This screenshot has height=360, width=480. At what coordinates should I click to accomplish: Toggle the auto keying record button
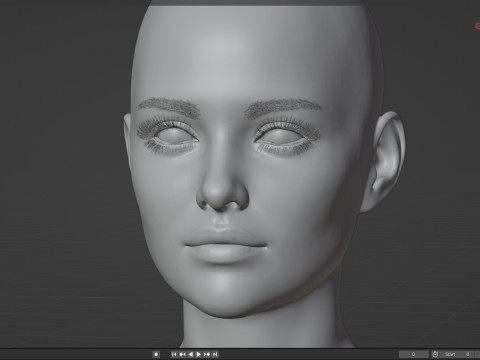[156, 354]
